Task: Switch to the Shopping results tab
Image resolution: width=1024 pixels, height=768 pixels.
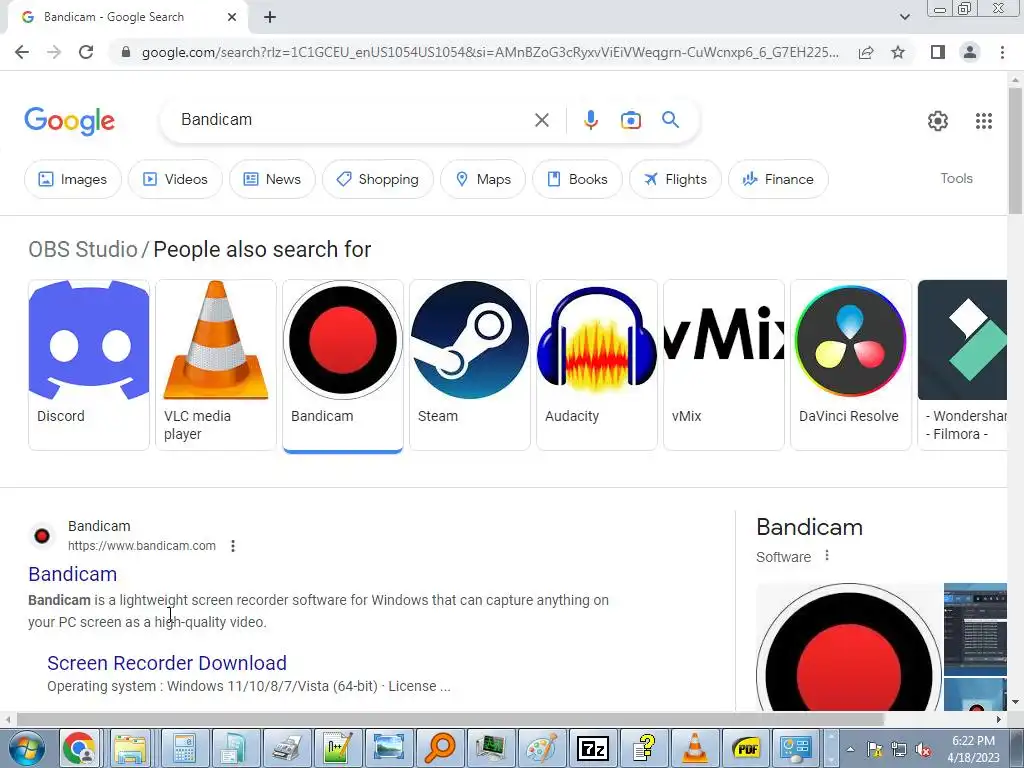Action: (x=377, y=179)
